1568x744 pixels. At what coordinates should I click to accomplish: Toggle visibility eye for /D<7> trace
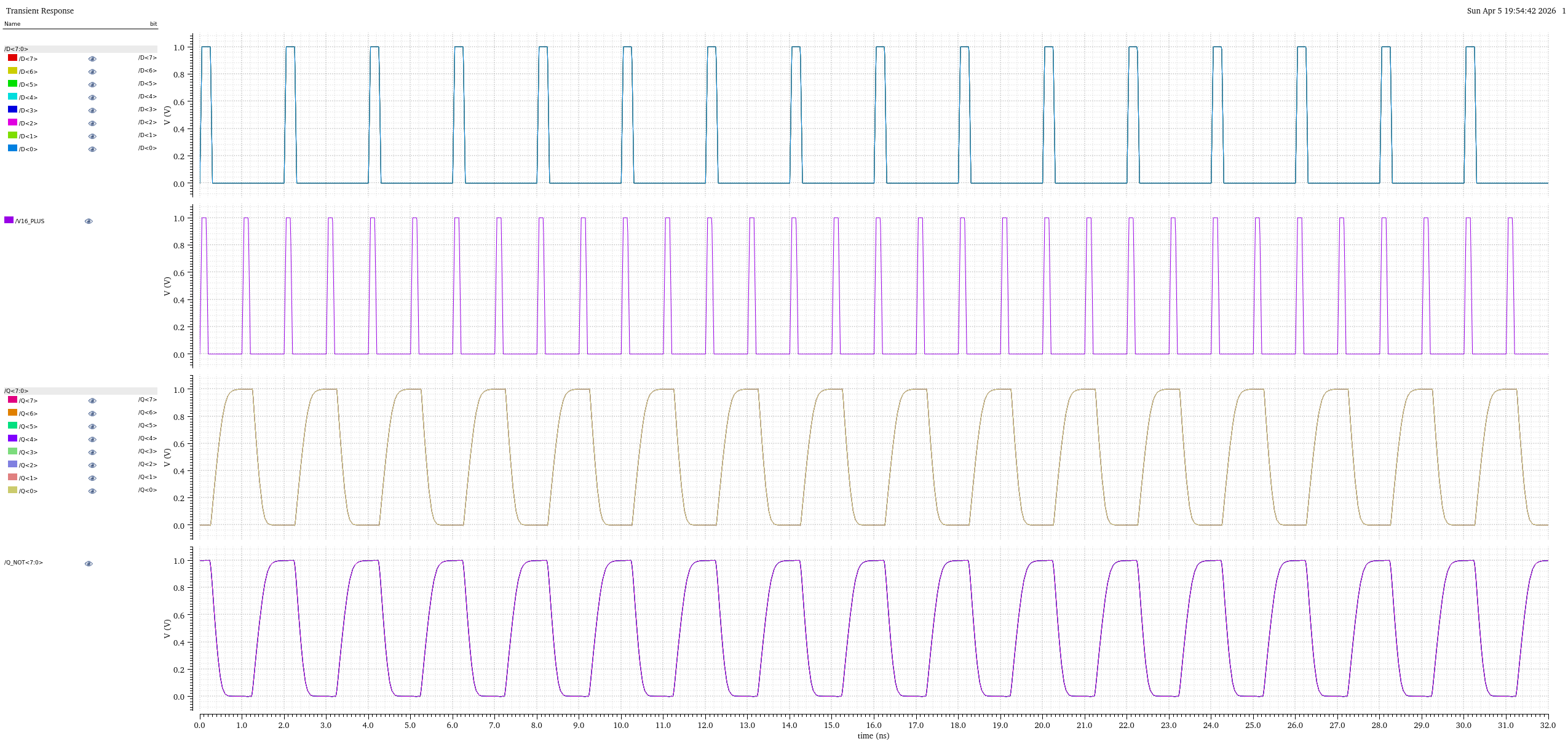92,59
